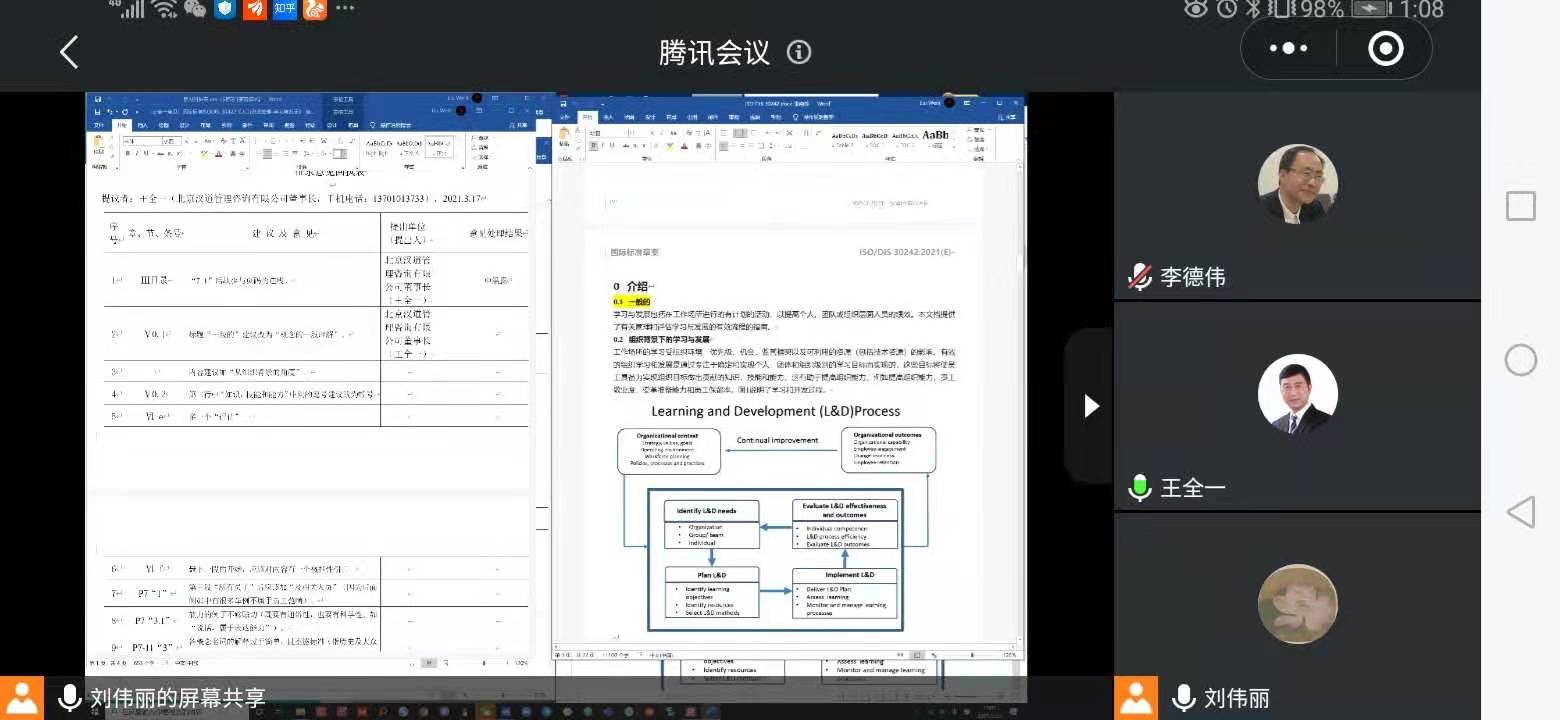Select 刘伟丽's avatar thumbnail
1560x720 pixels.
click(x=1297, y=604)
